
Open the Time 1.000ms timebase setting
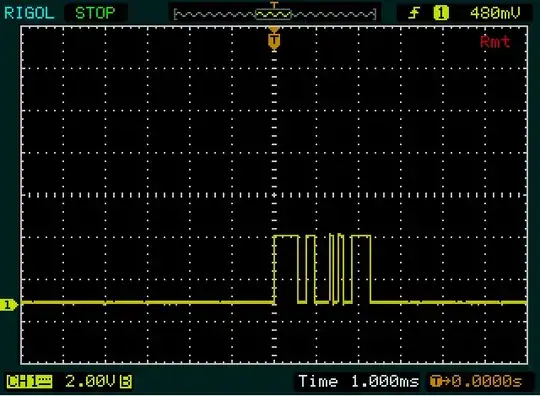click(x=358, y=381)
